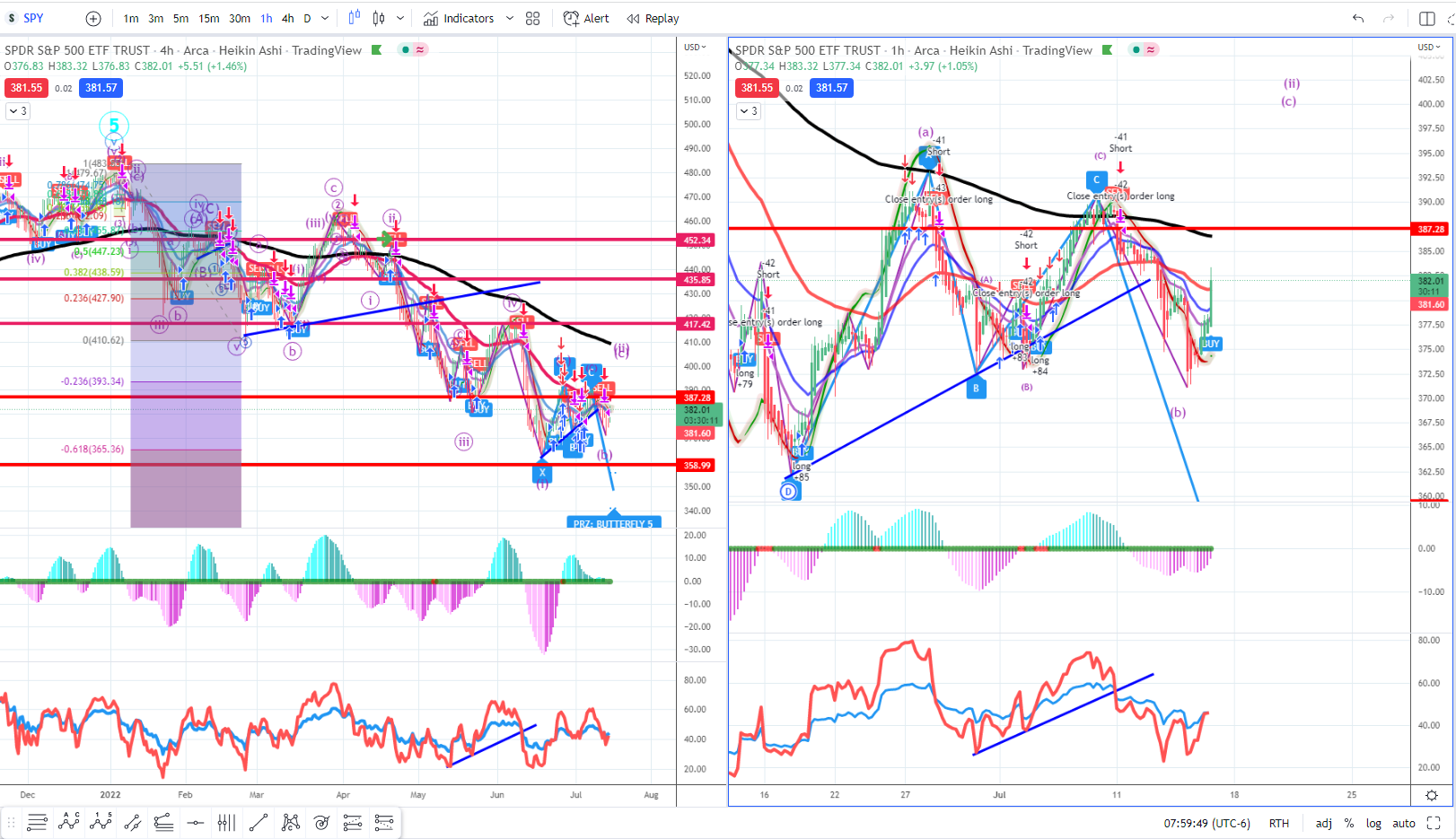Toggle auto scale
Image resolution: width=1456 pixels, height=839 pixels.
pos(1404,823)
